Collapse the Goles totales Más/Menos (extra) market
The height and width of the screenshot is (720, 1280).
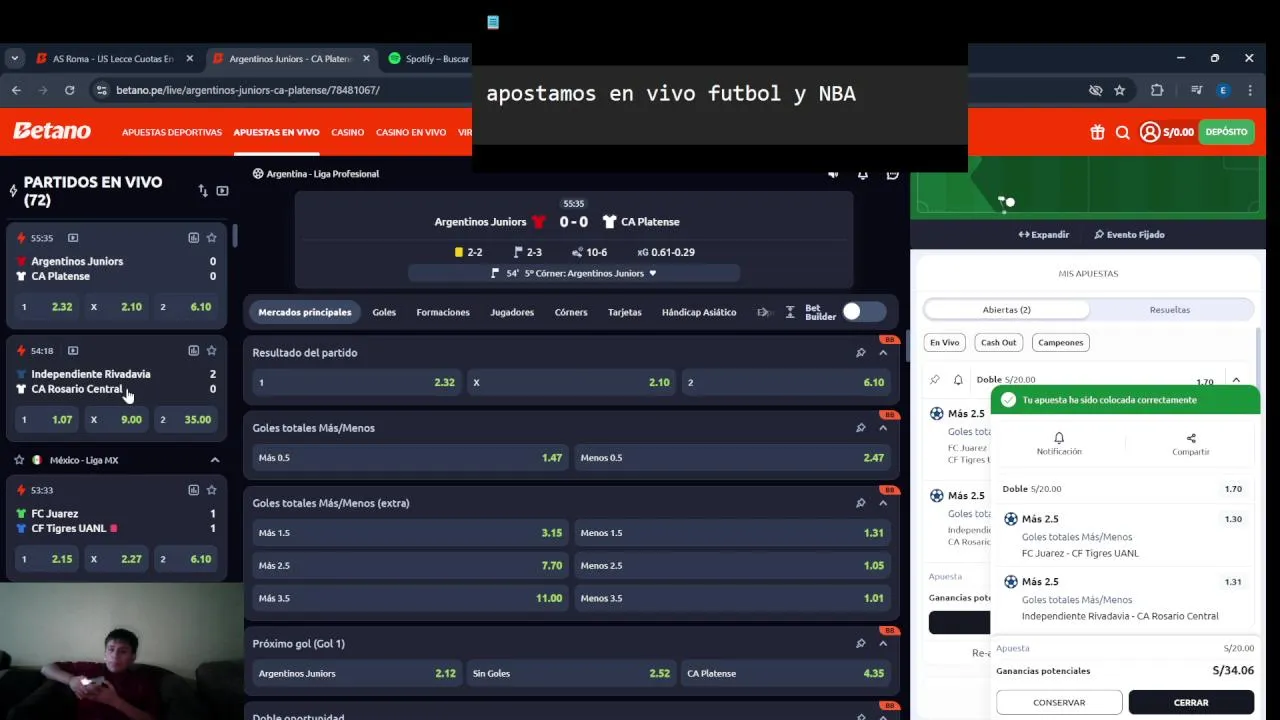tap(883, 503)
